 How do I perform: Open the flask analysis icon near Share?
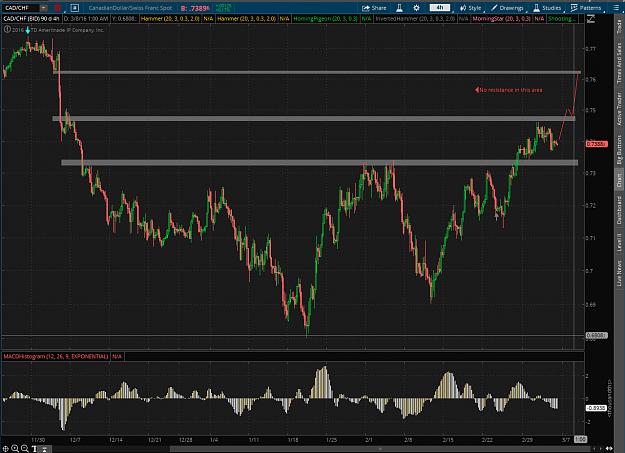(x=399, y=8)
